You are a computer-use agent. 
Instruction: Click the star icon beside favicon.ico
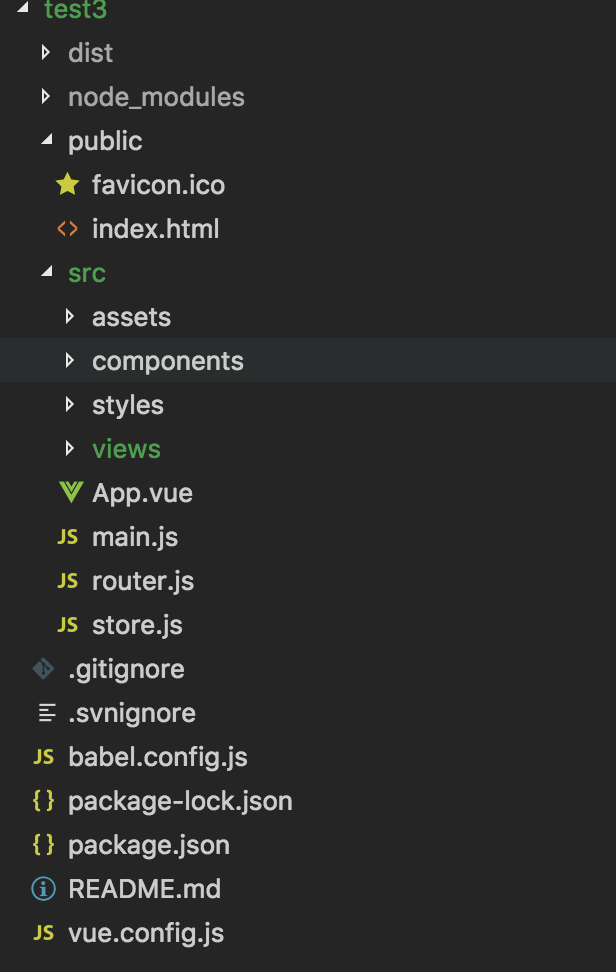click(68, 185)
